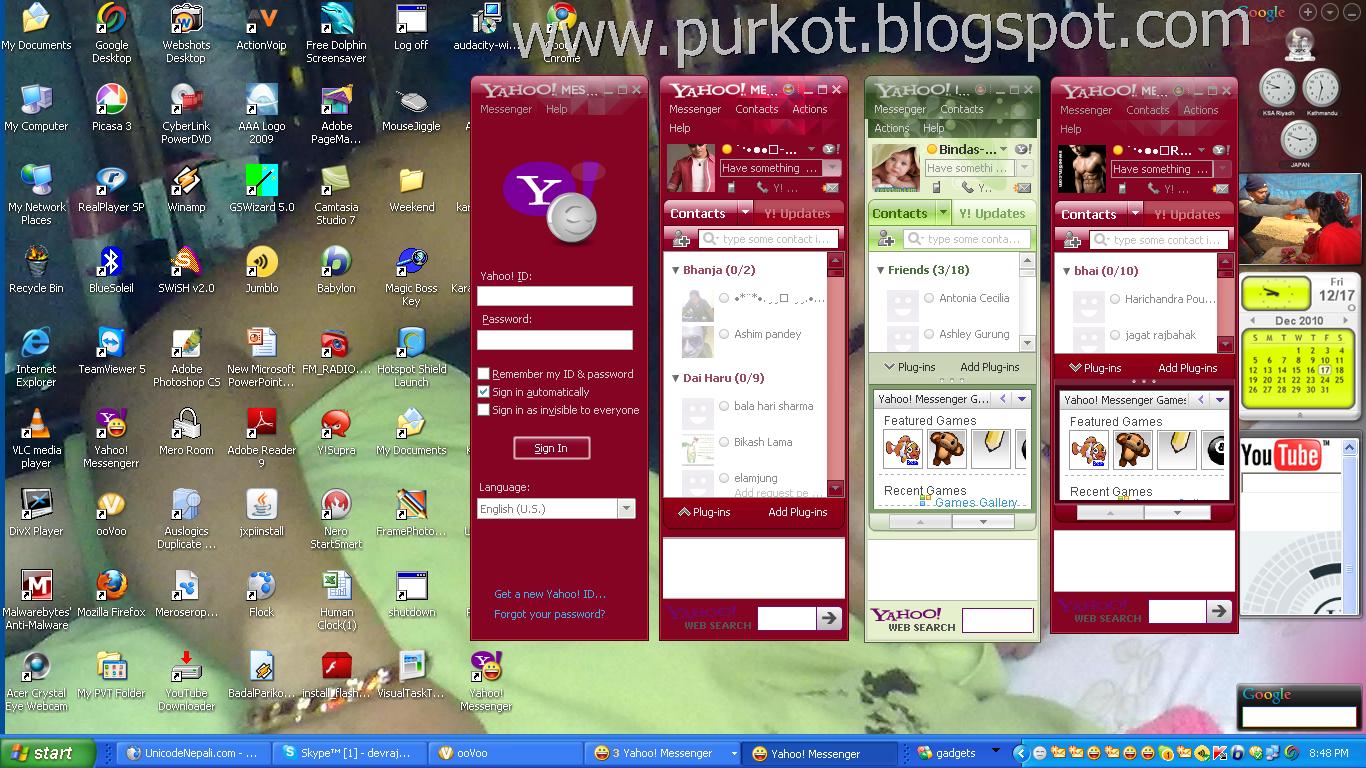Open Contacts menu in the Bhanja window
This screenshot has width=1366, height=768.
757,109
